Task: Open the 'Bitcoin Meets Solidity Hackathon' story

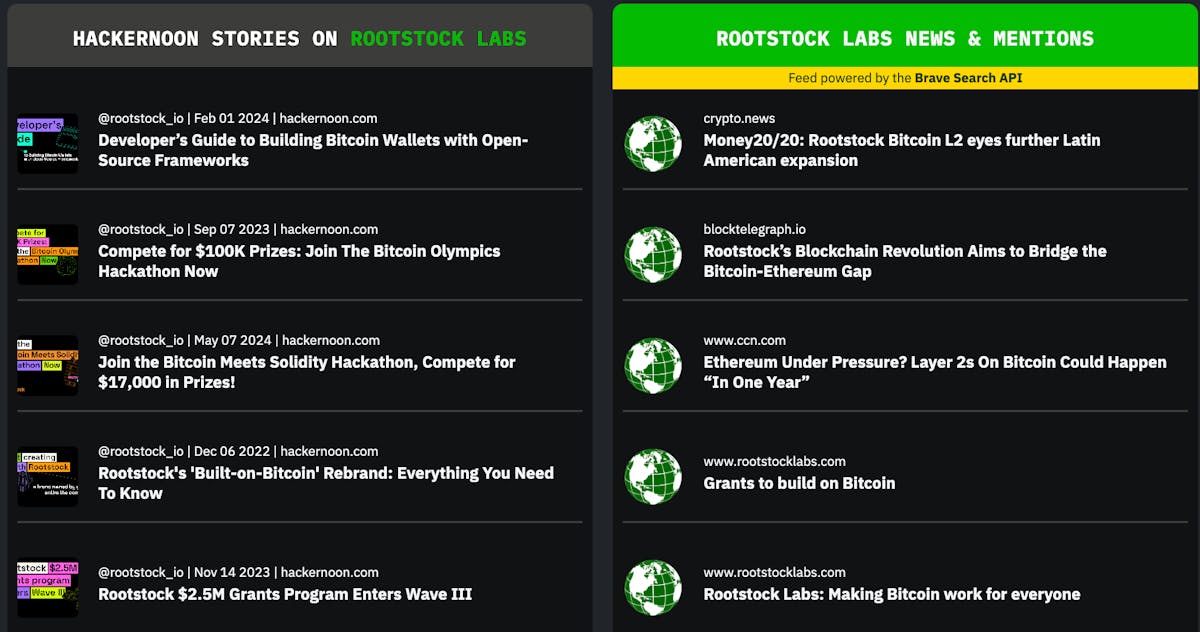Action: point(306,372)
